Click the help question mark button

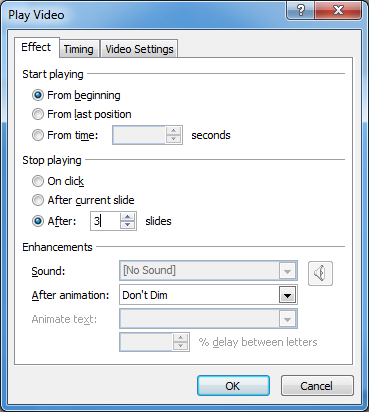pos(300,10)
